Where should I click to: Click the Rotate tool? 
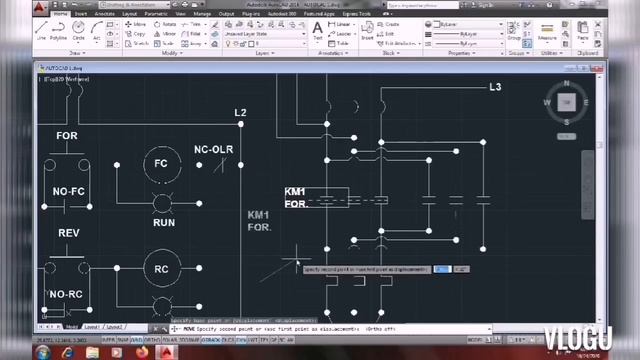(165, 24)
